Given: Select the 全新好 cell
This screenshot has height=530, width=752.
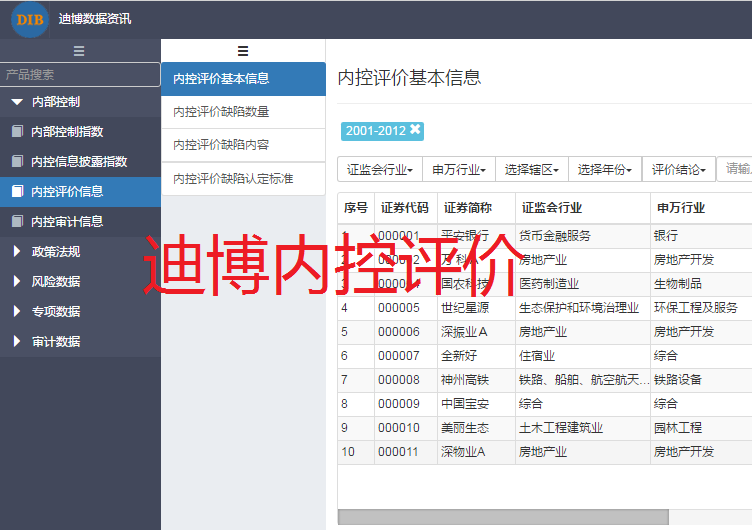Looking at the screenshot, I should (x=476, y=356).
